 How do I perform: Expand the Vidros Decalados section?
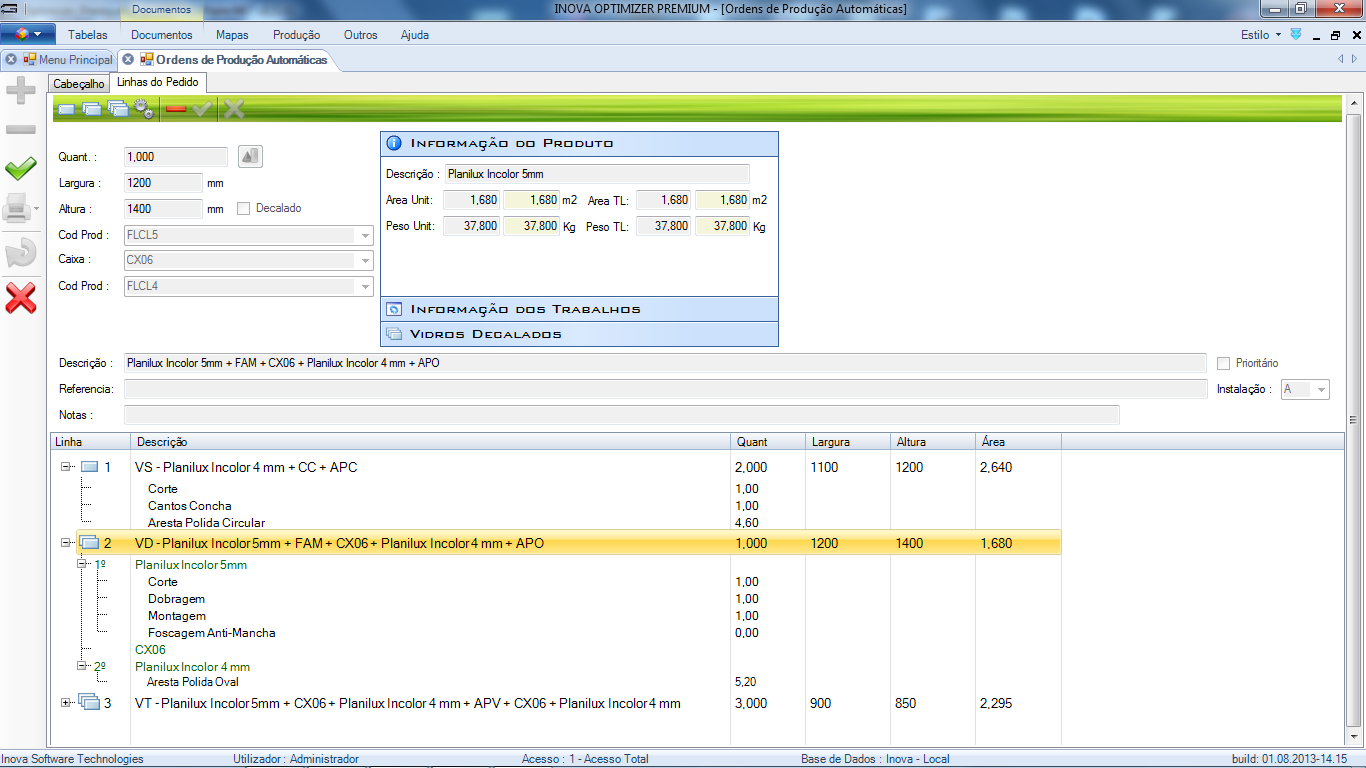tap(579, 334)
